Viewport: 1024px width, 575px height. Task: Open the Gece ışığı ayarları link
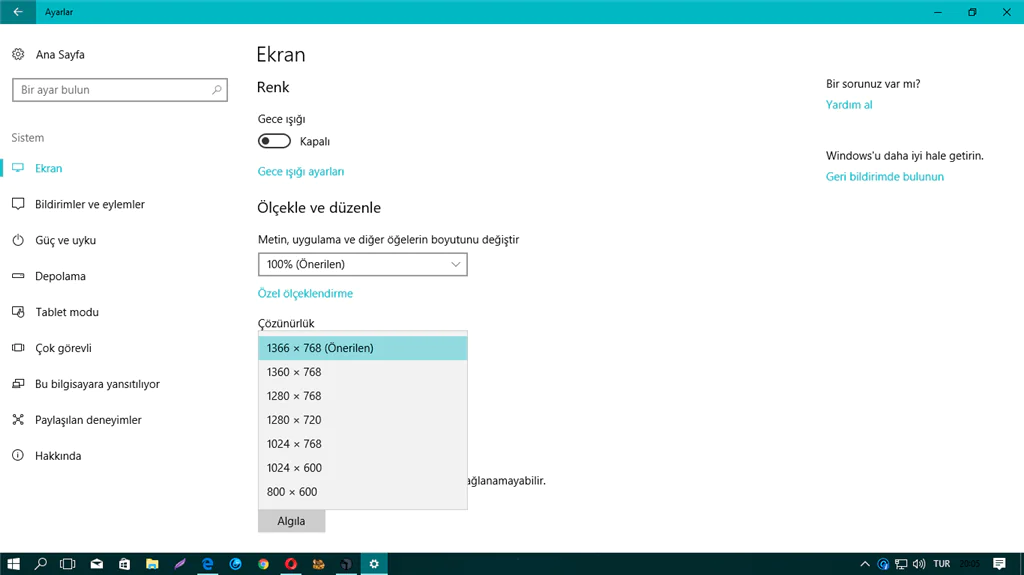pos(301,172)
